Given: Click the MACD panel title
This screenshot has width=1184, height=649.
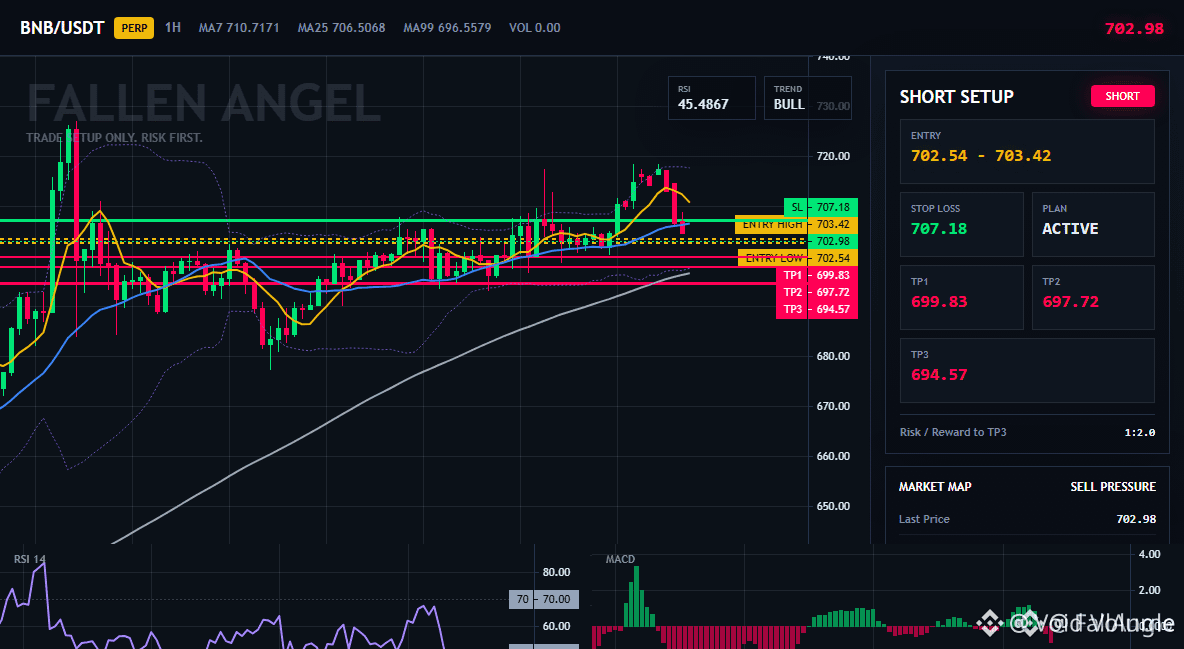Looking at the screenshot, I should pyautogui.click(x=620, y=559).
